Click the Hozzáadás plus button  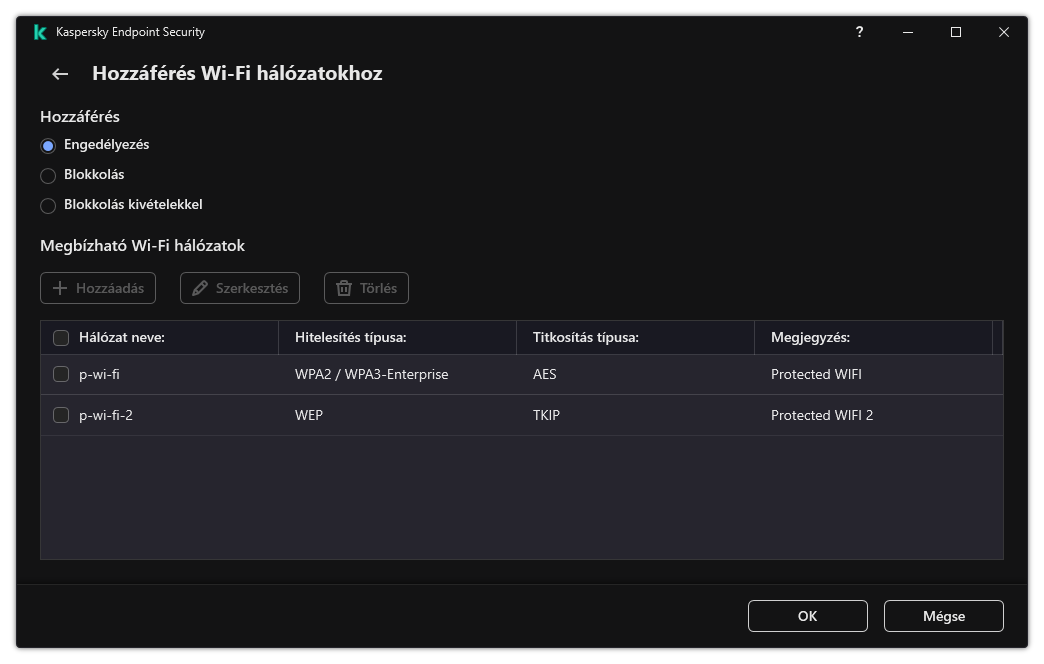pos(98,288)
